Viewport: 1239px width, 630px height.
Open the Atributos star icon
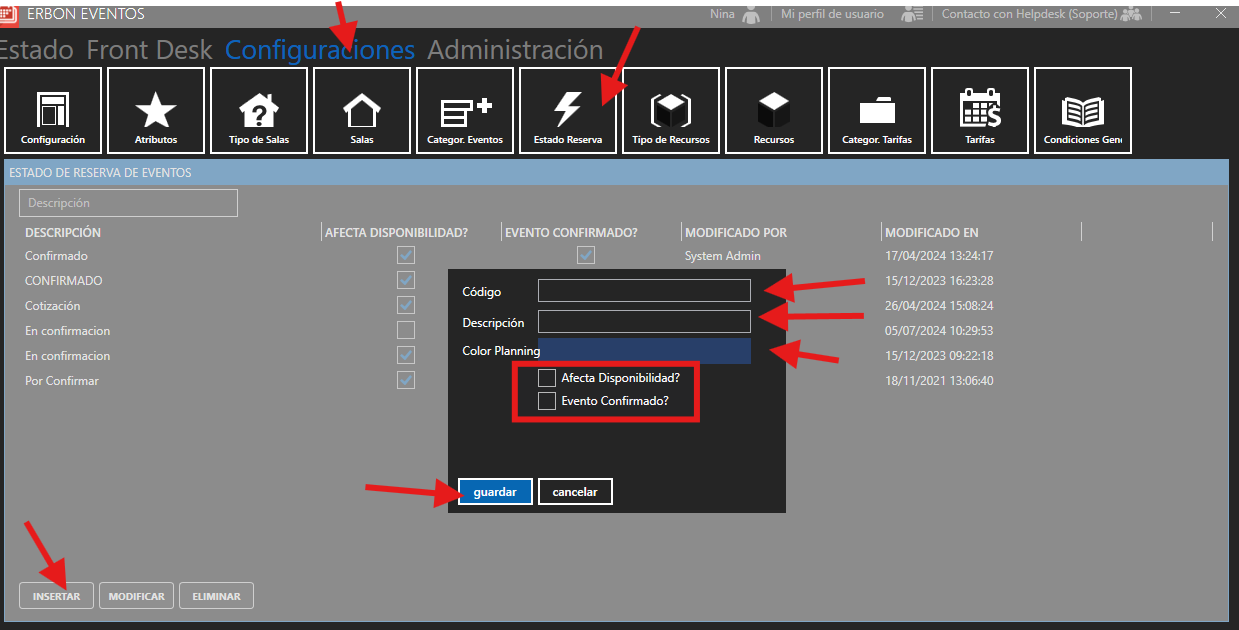tap(156, 109)
